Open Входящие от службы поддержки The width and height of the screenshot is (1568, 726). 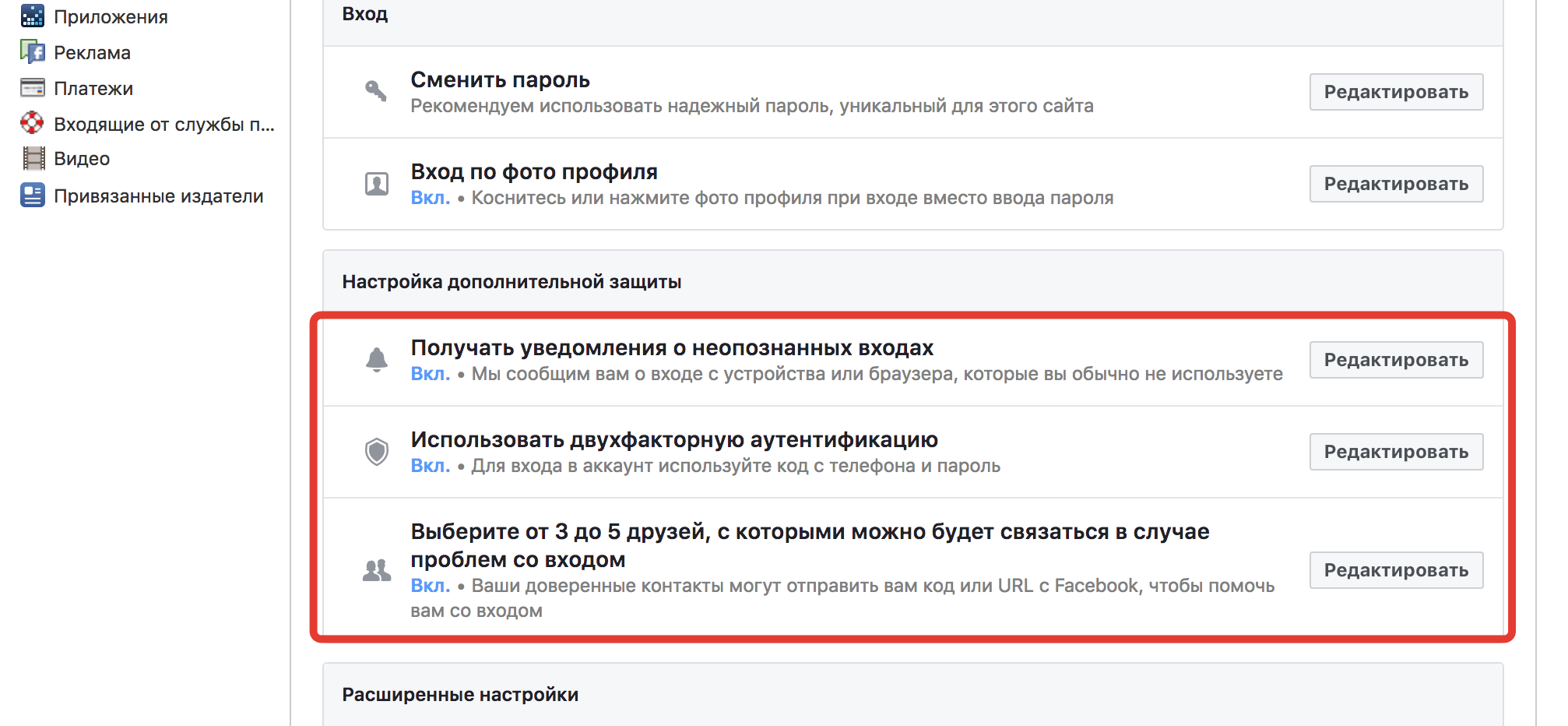164,124
